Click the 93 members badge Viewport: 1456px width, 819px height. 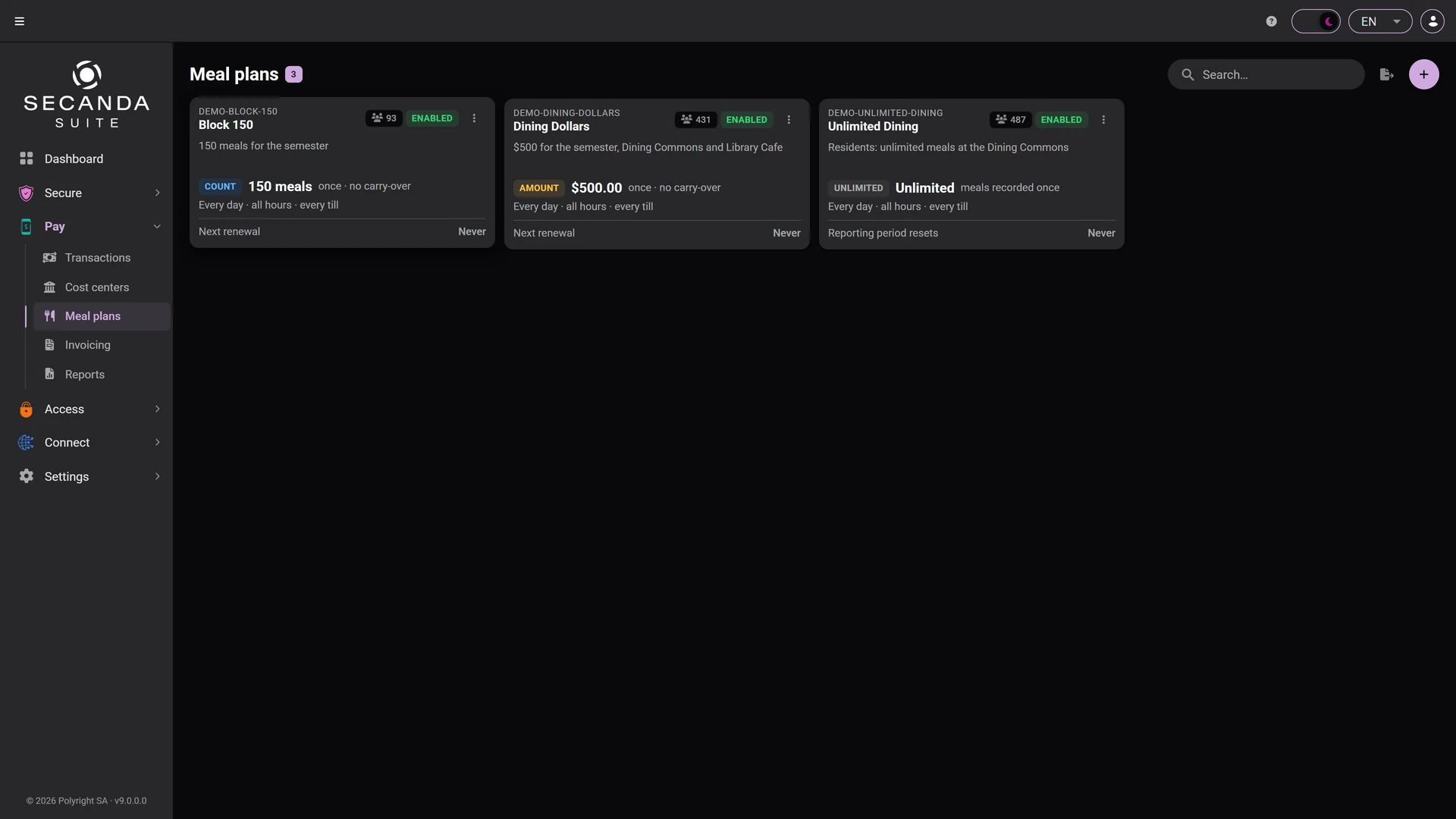tap(384, 118)
